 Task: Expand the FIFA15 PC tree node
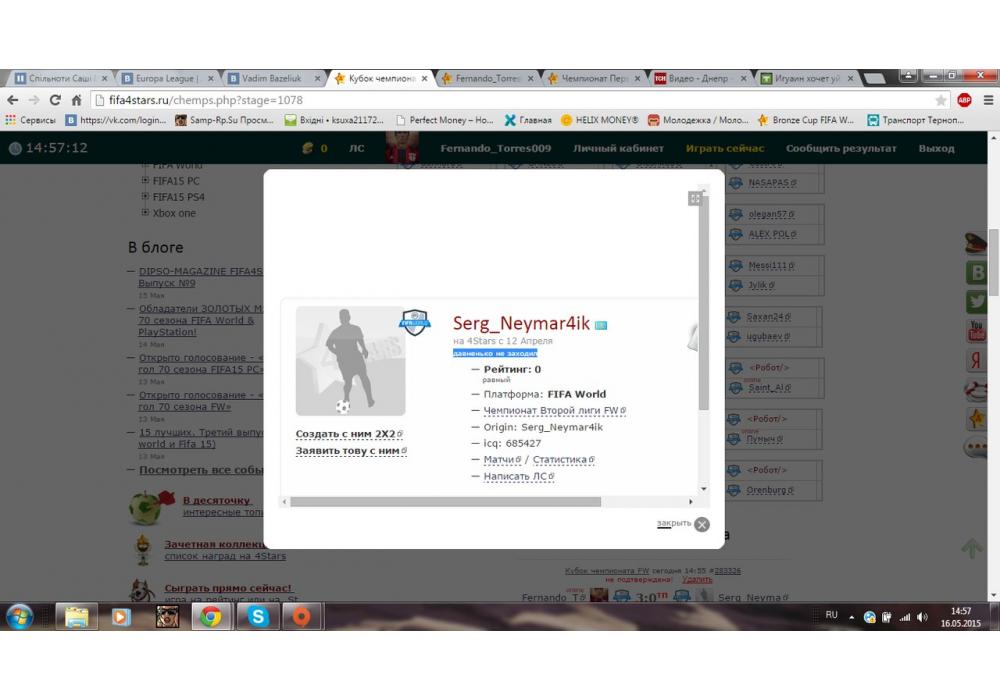[x=145, y=181]
